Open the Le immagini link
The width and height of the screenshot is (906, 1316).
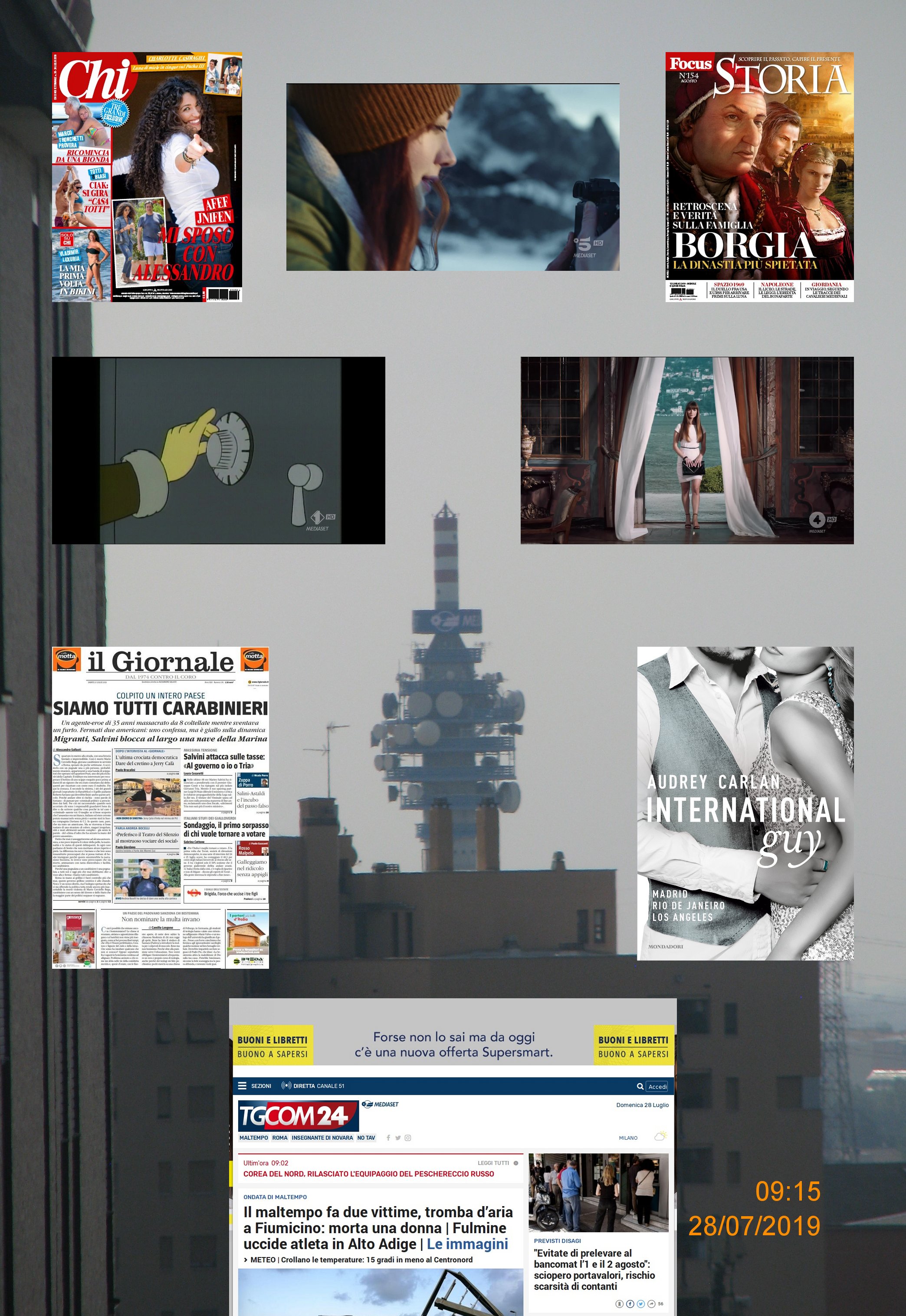(x=467, y=1244)
